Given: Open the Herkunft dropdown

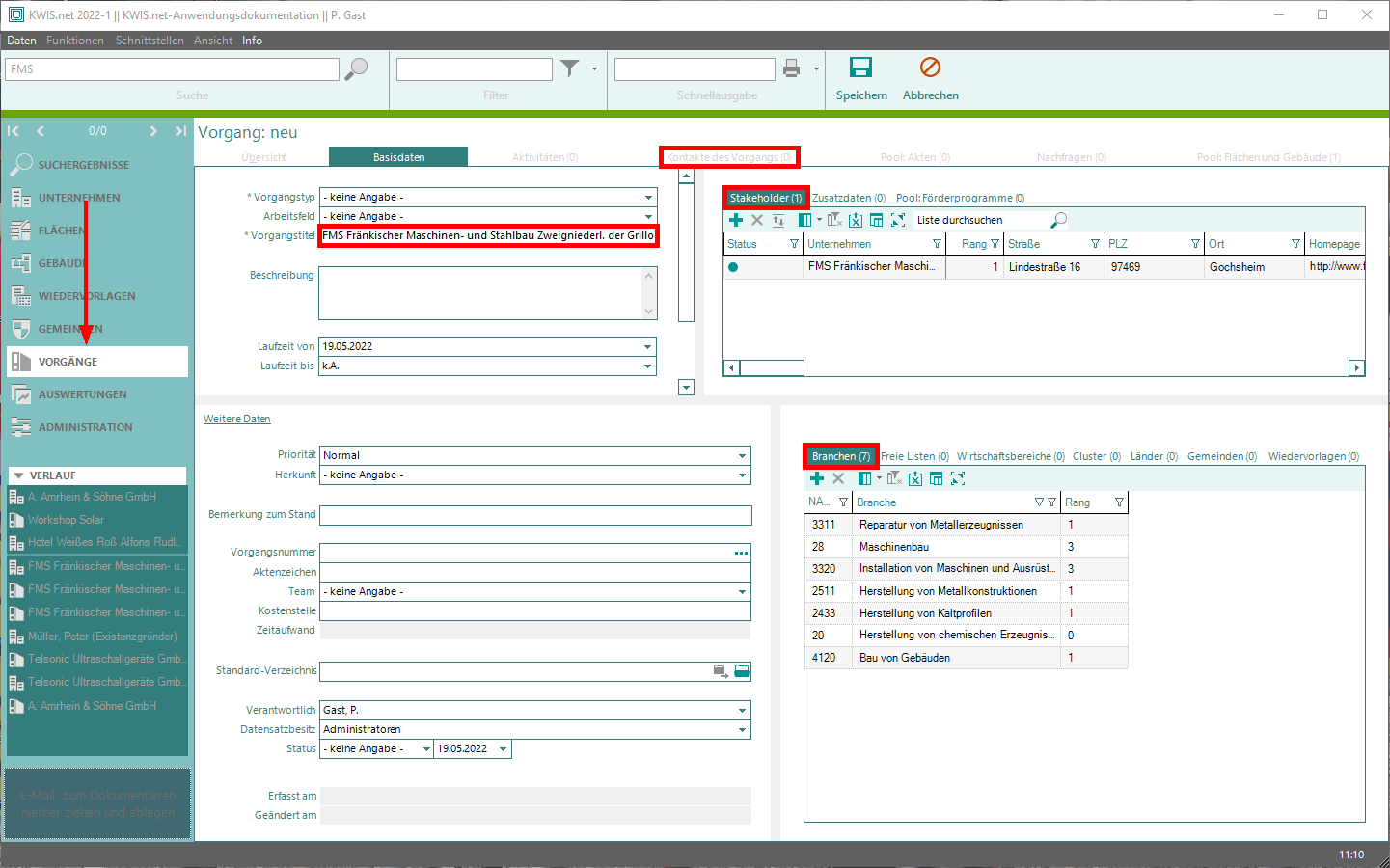Looking at the screenshot, I should pos(742,475).
